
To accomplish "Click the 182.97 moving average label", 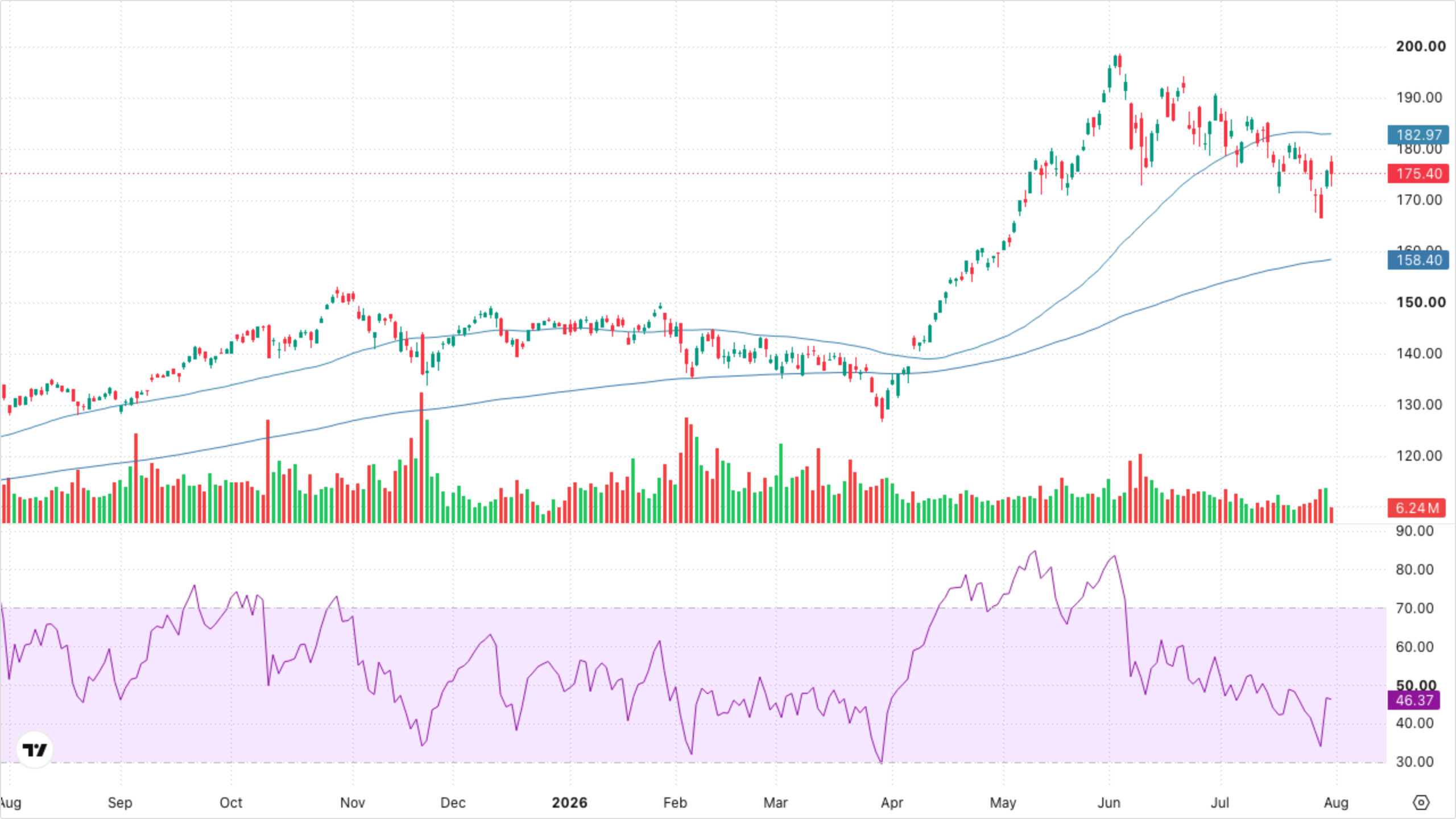I will point(1418,135).
